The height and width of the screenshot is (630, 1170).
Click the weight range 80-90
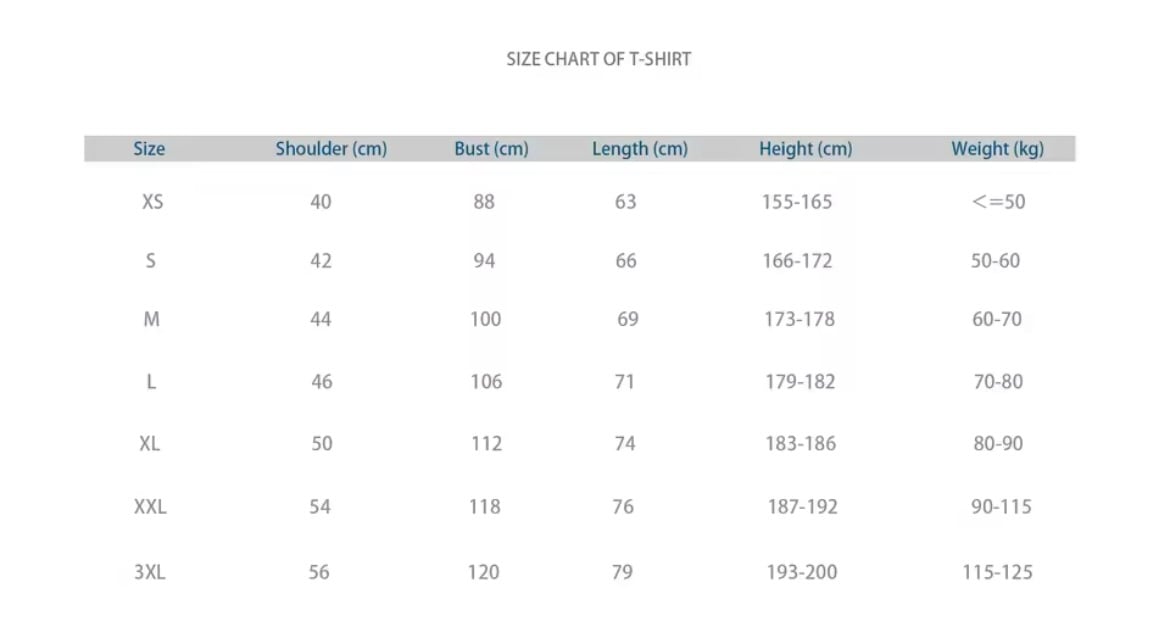click(x=998, y=444)
